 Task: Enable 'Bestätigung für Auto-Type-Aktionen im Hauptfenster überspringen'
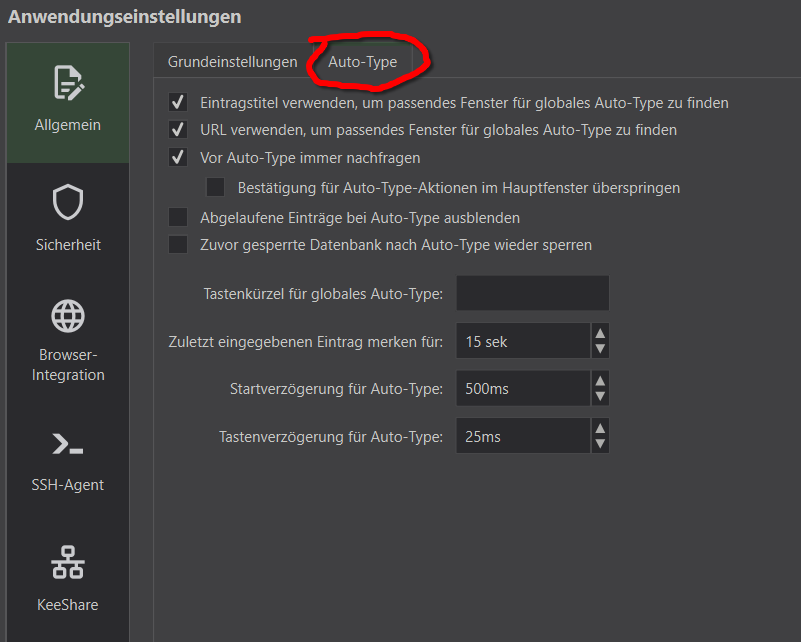tap(215, 188)
